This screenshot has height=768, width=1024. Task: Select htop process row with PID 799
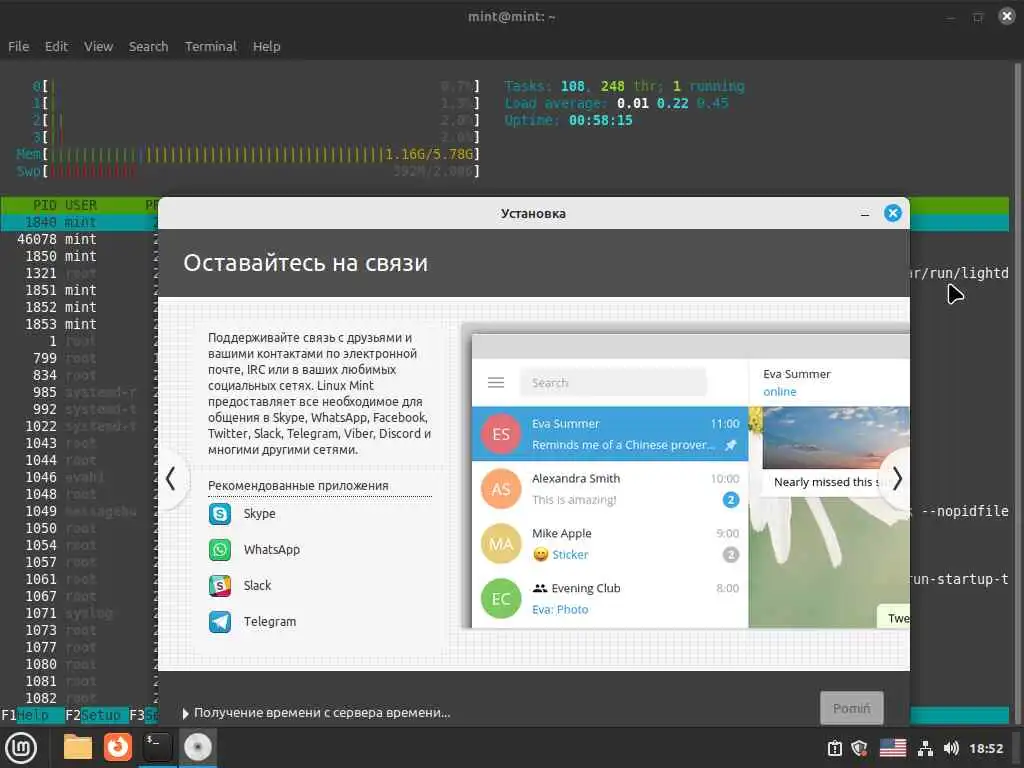[x=79, y=358]
